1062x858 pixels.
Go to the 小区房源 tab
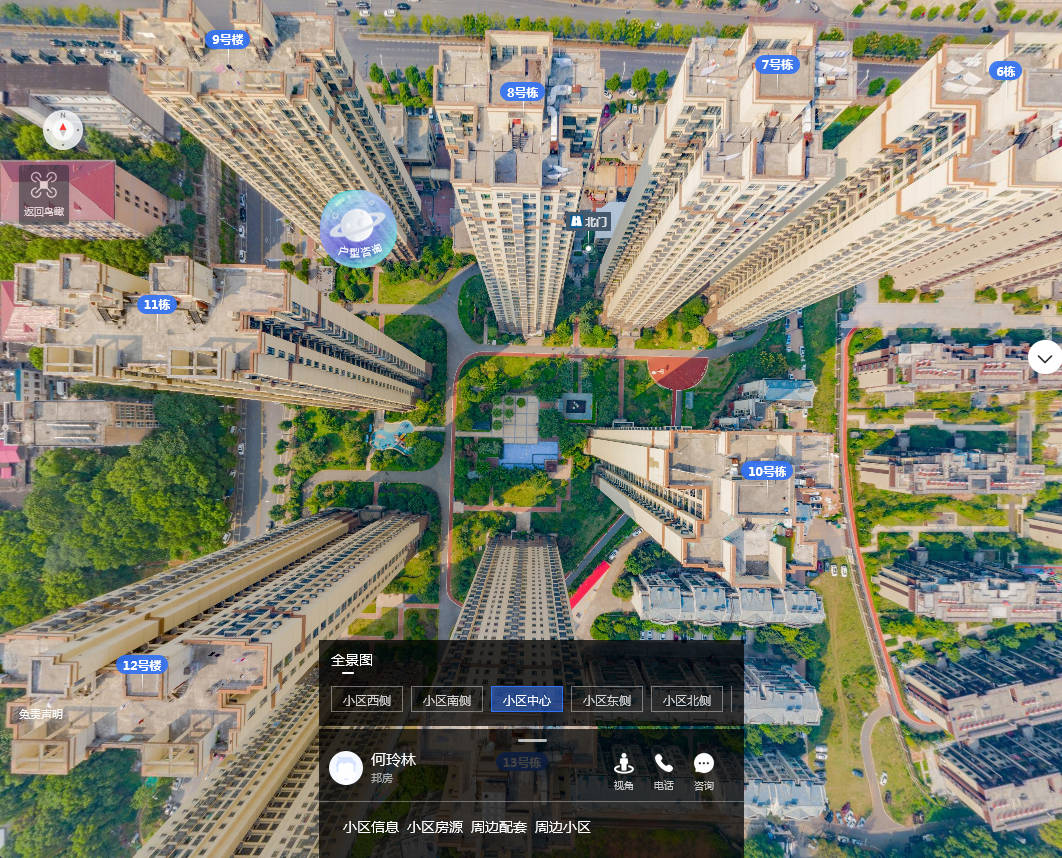[435, 827]
